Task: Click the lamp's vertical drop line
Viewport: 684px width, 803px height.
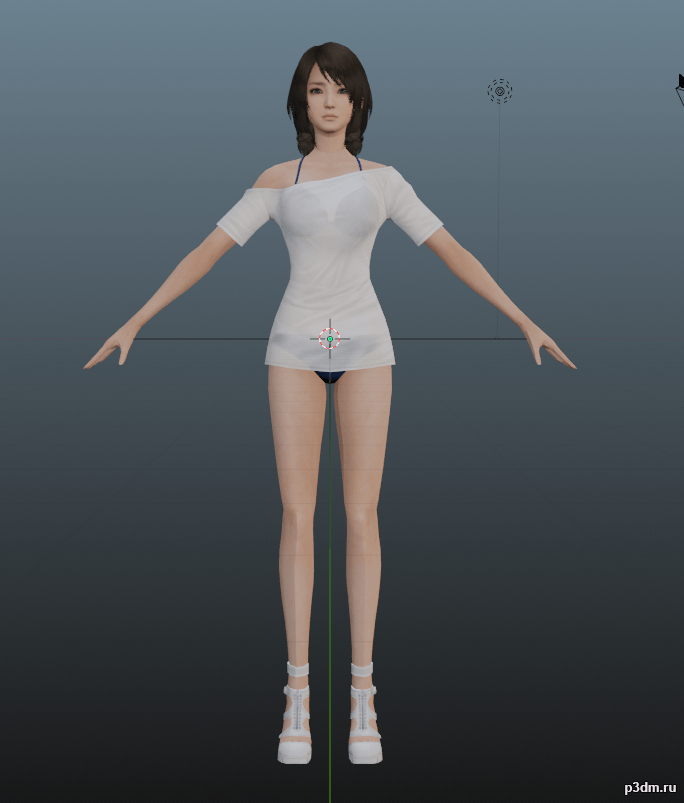Action: click(x=500, y=220)
